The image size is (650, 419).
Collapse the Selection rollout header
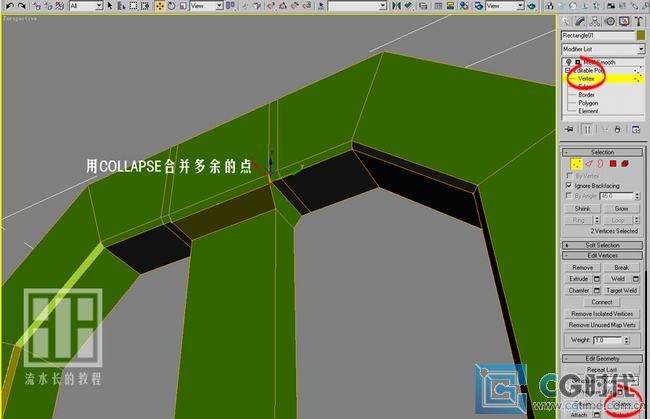point(602,152)
